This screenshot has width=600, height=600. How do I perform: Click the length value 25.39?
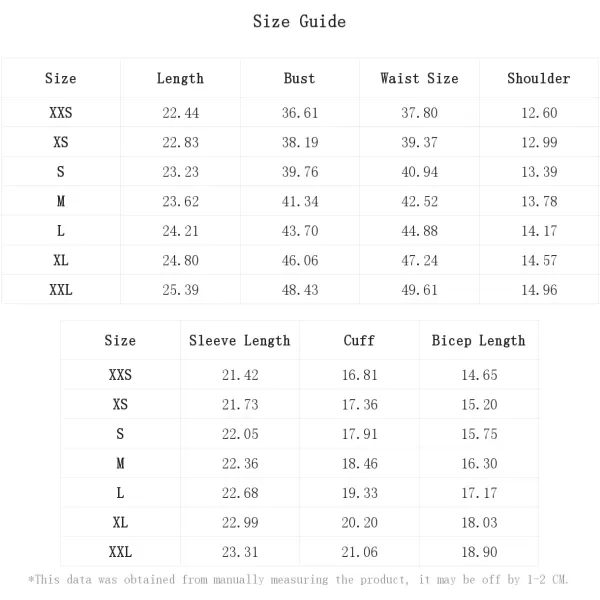click(180, 290)
